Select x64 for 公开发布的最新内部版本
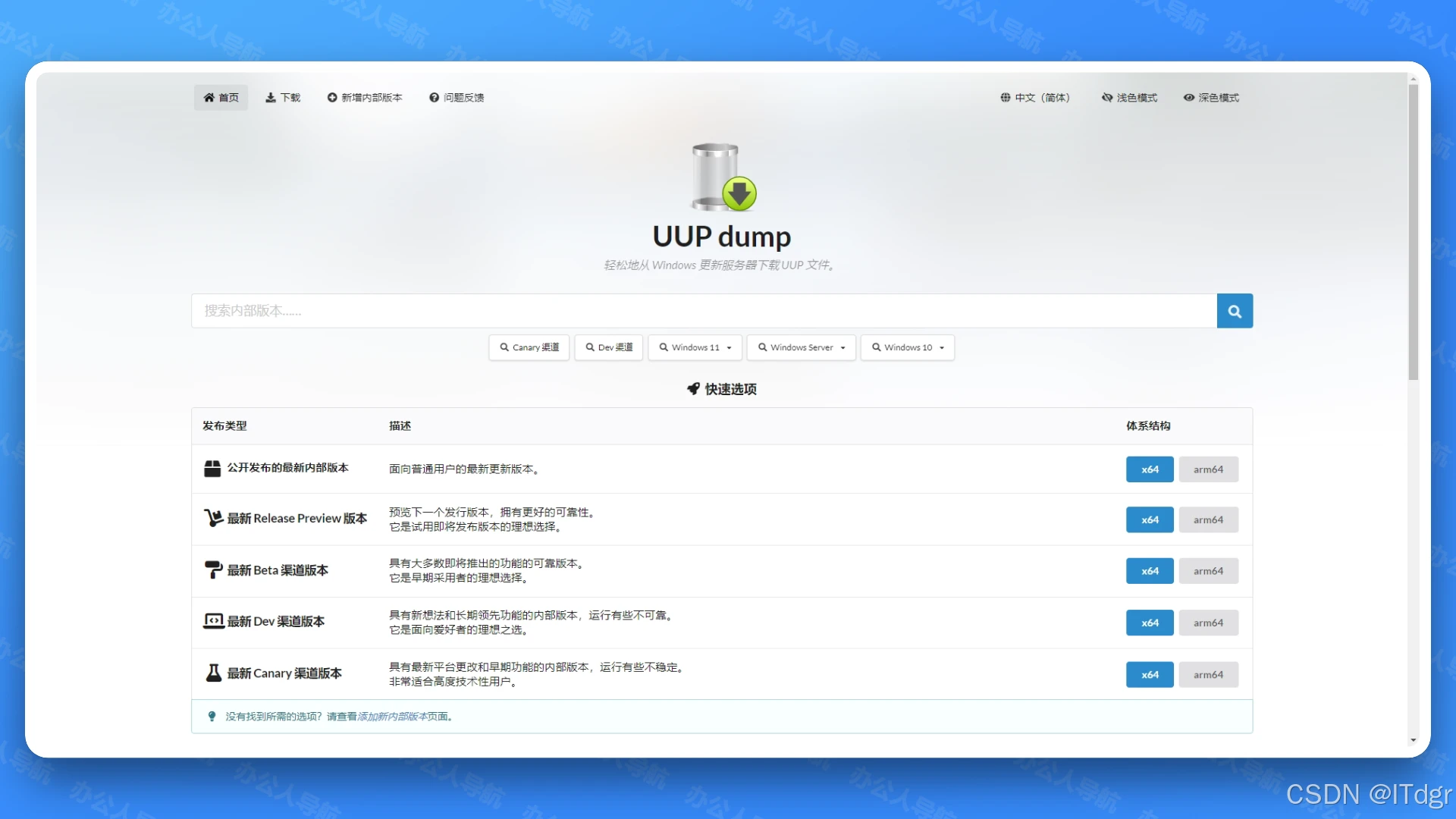Image resolution: width=1456 pixels, height=819 pixels. point(1150,469)
